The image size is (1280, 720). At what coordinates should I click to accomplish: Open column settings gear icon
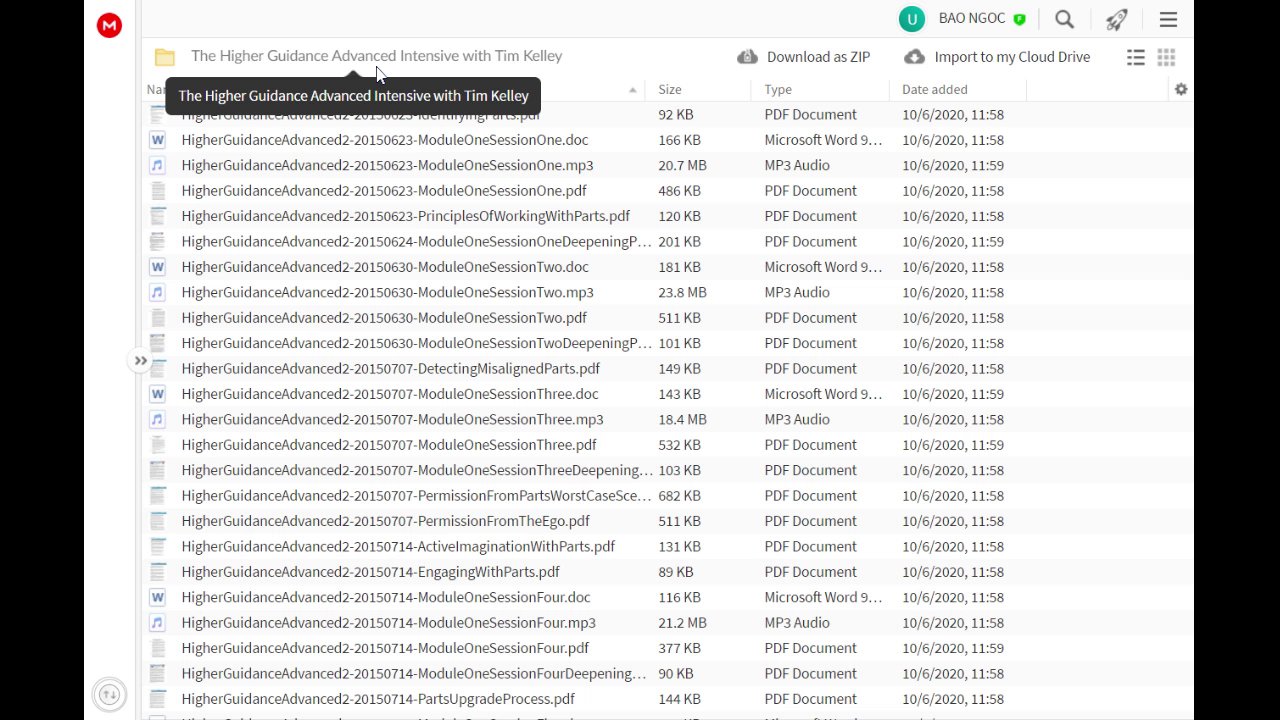(1181, 89)
